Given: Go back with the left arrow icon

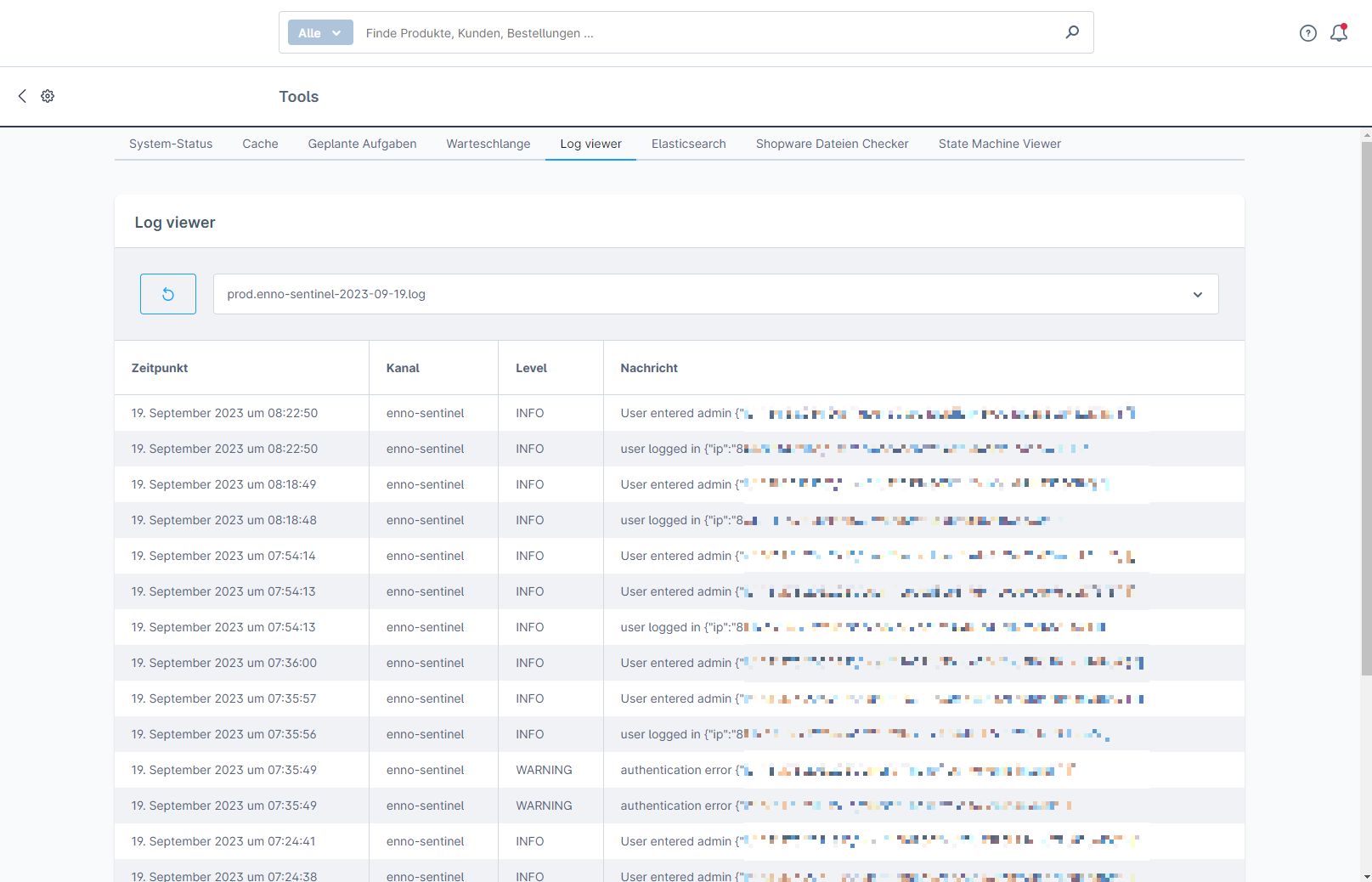Looking at the screenshot, I should pos(22,96).
